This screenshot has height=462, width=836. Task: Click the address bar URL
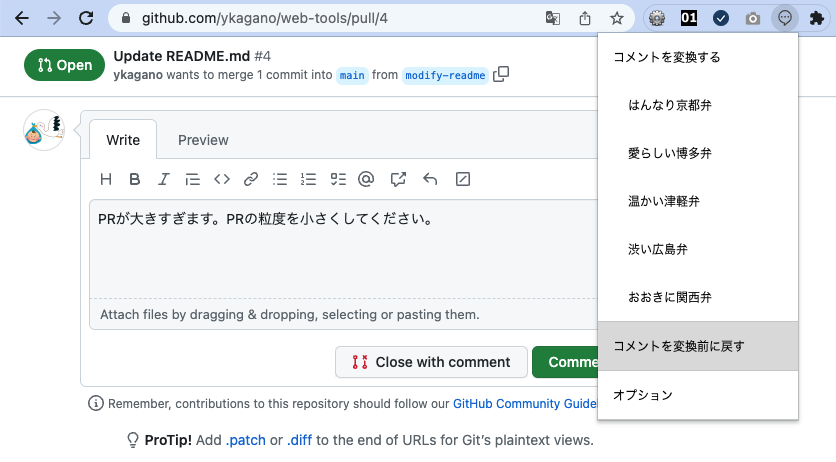point(265,18)
